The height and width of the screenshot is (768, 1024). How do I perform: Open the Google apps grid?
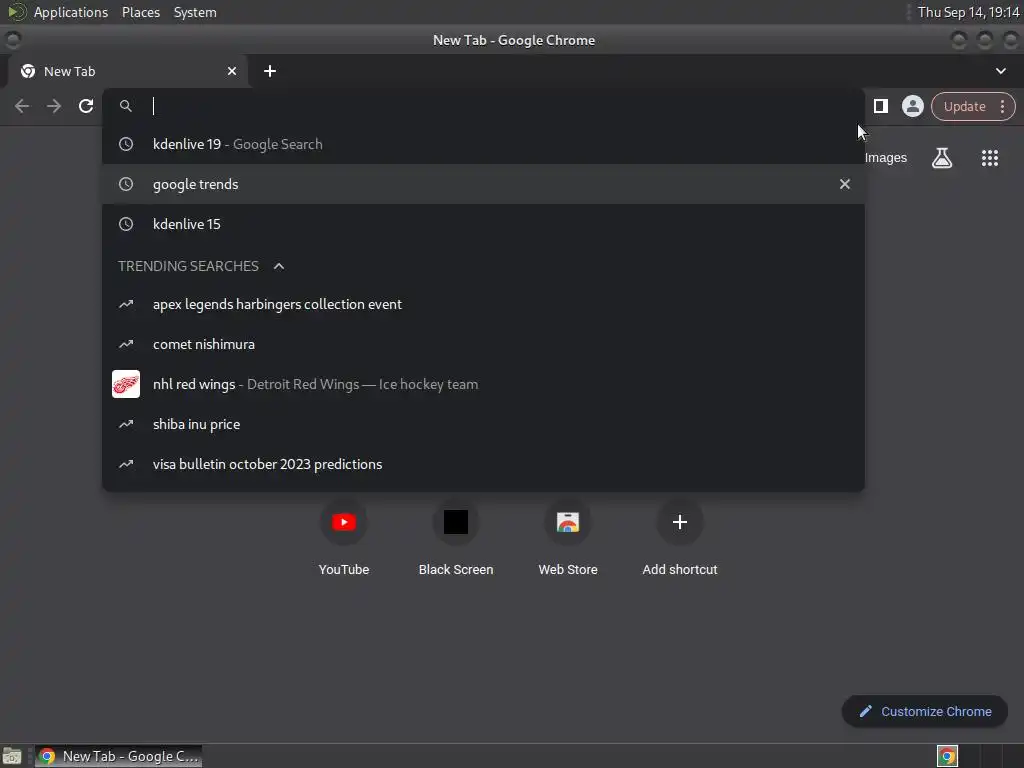click(990, 158)
